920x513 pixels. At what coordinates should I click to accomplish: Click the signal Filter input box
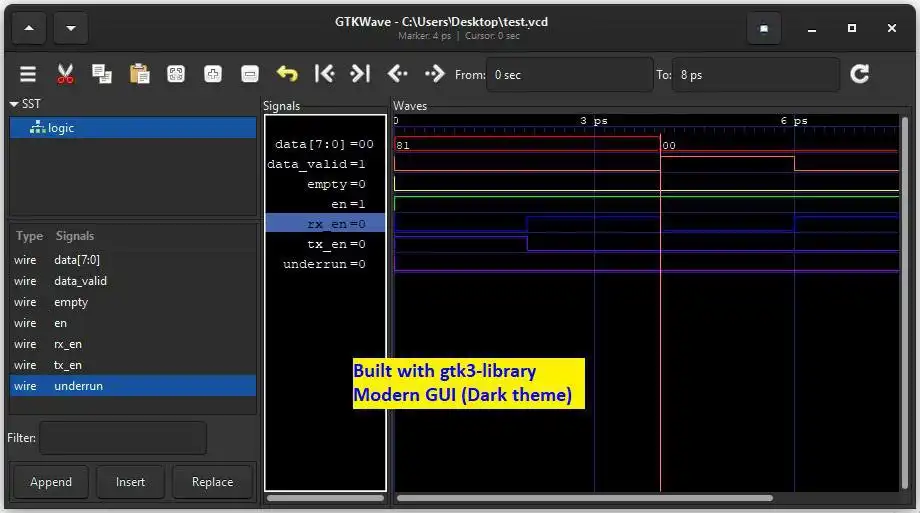click(123, 438)
